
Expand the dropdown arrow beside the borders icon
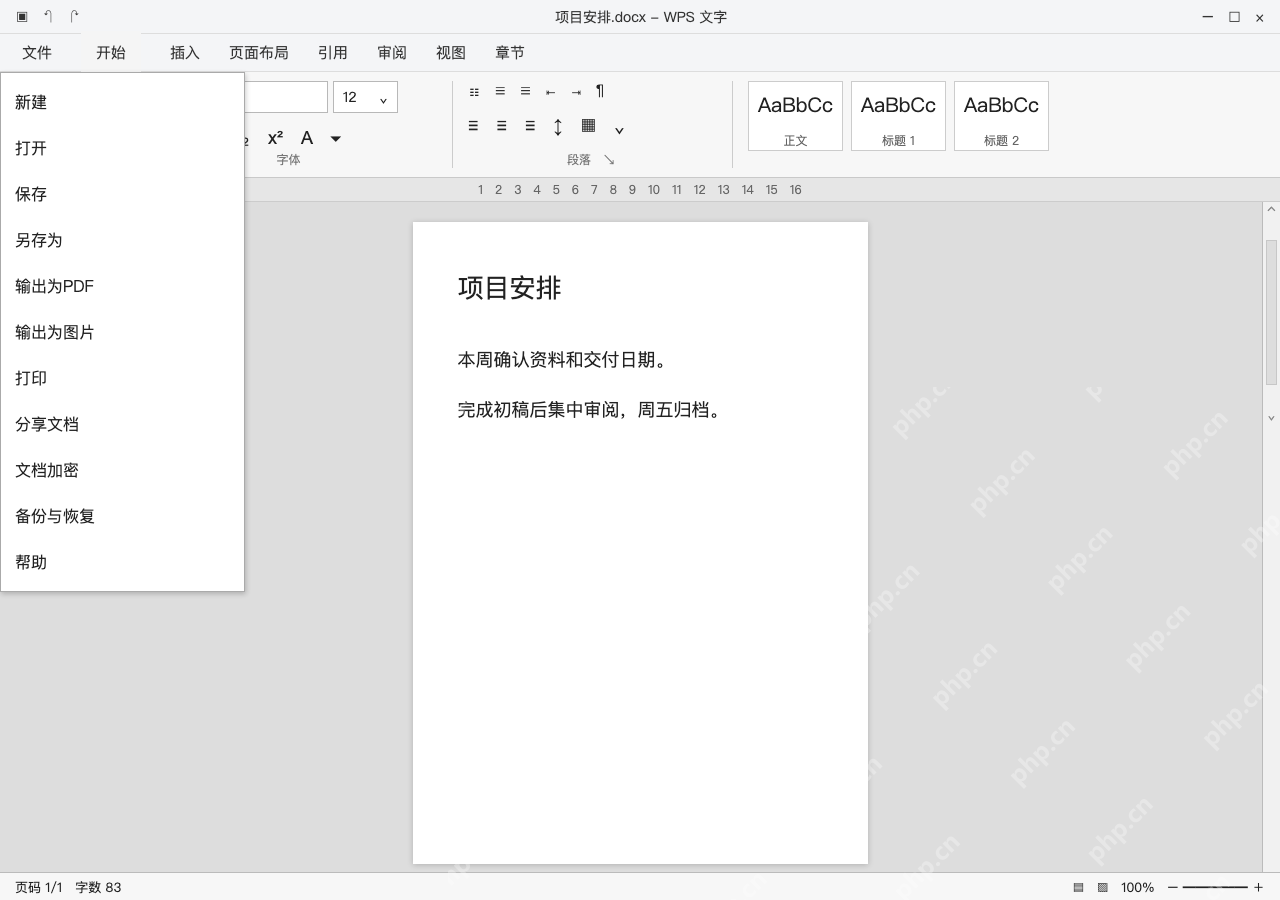[x=619, y=130]
